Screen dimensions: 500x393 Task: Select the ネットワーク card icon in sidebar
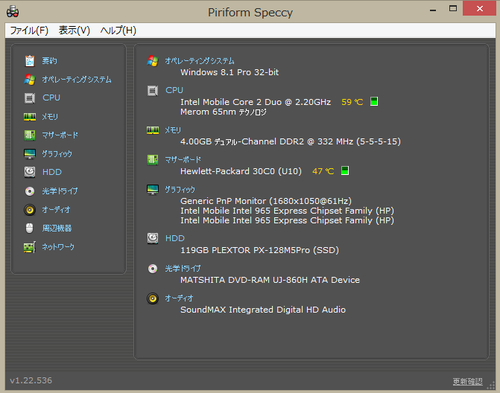[x=30, y=247]
